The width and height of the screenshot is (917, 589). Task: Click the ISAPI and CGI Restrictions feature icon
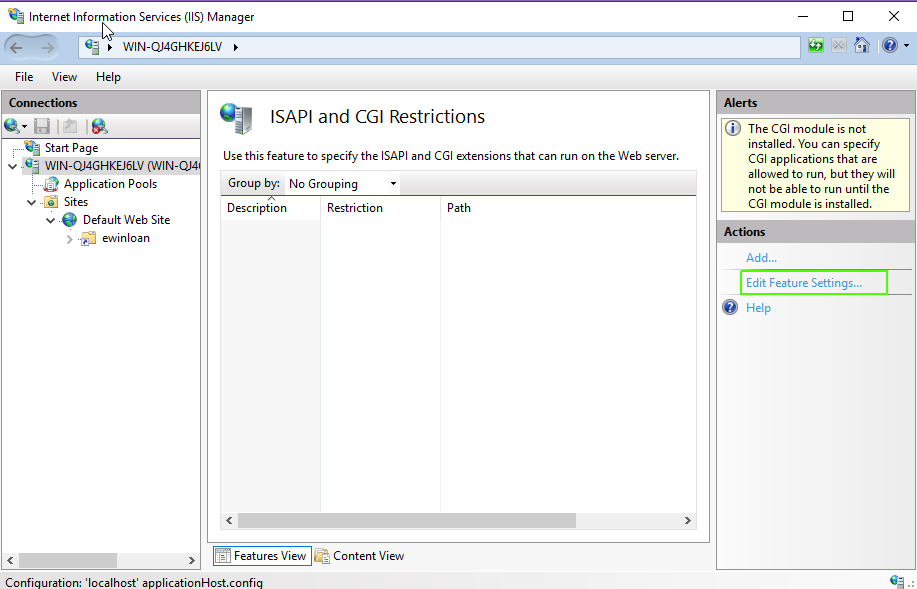[x=236, y=118]
